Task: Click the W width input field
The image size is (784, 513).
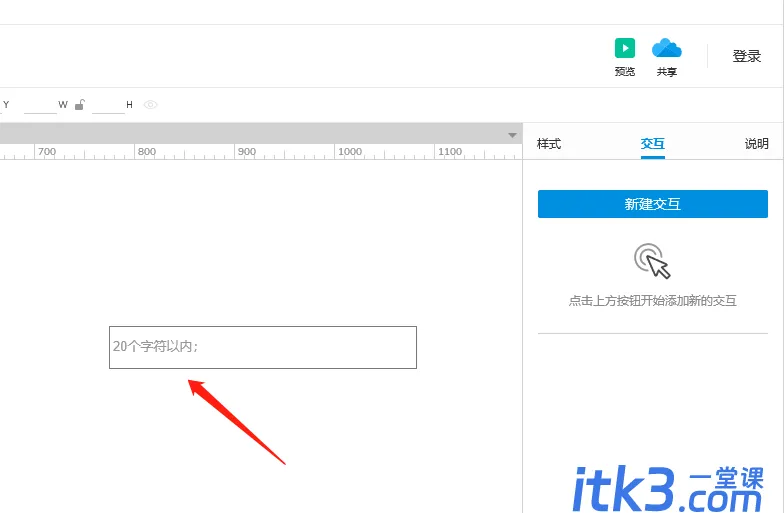Action: pos(40,105)
